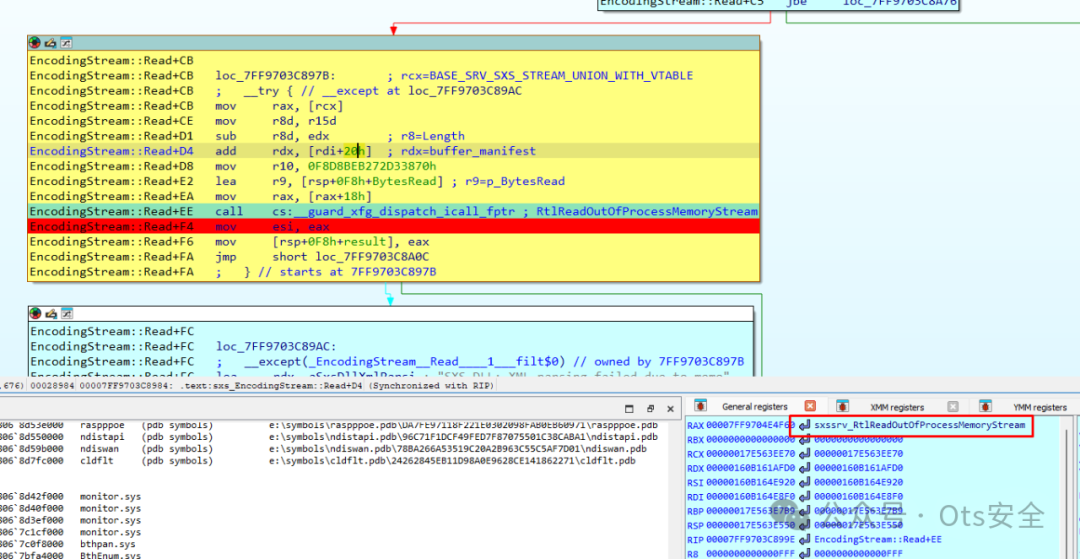Image resolution: width=1080 pixels, height=559 pixels.
Task: Click the jump arrow next to the RSI register
Action: tap(804, 483)
